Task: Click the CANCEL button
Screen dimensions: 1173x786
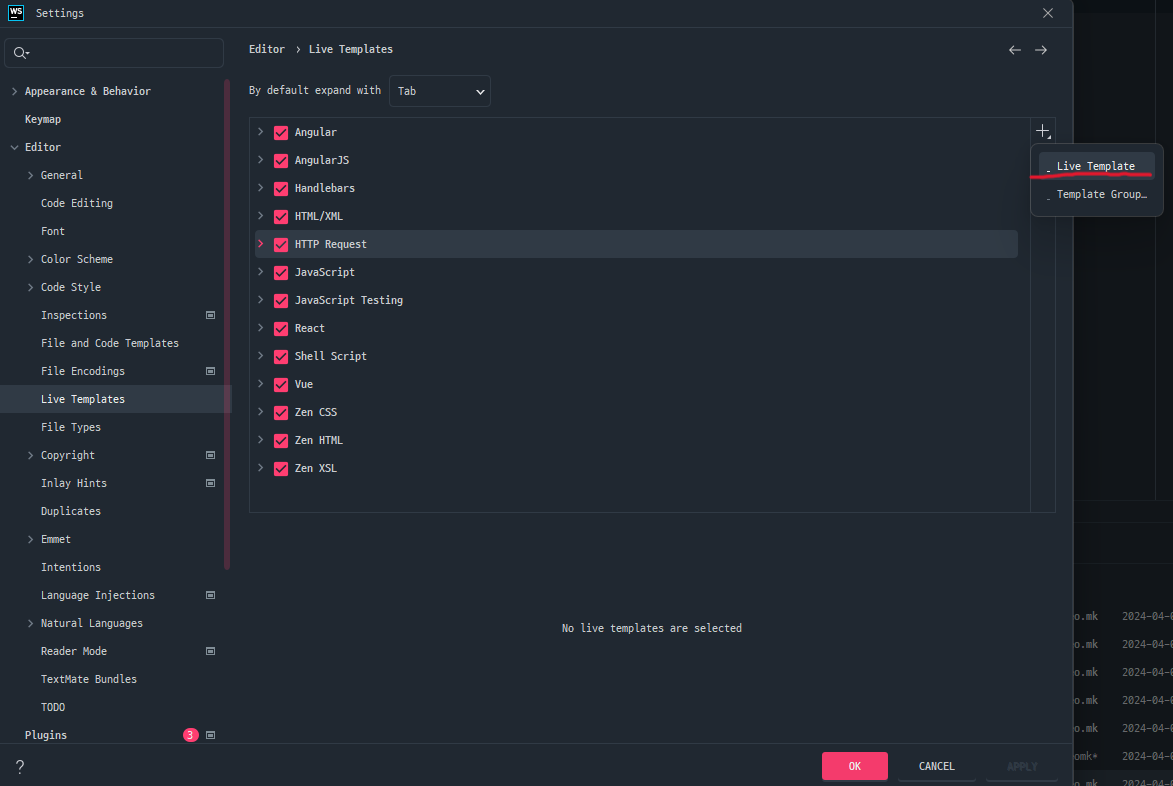Action: pos(937,766)
